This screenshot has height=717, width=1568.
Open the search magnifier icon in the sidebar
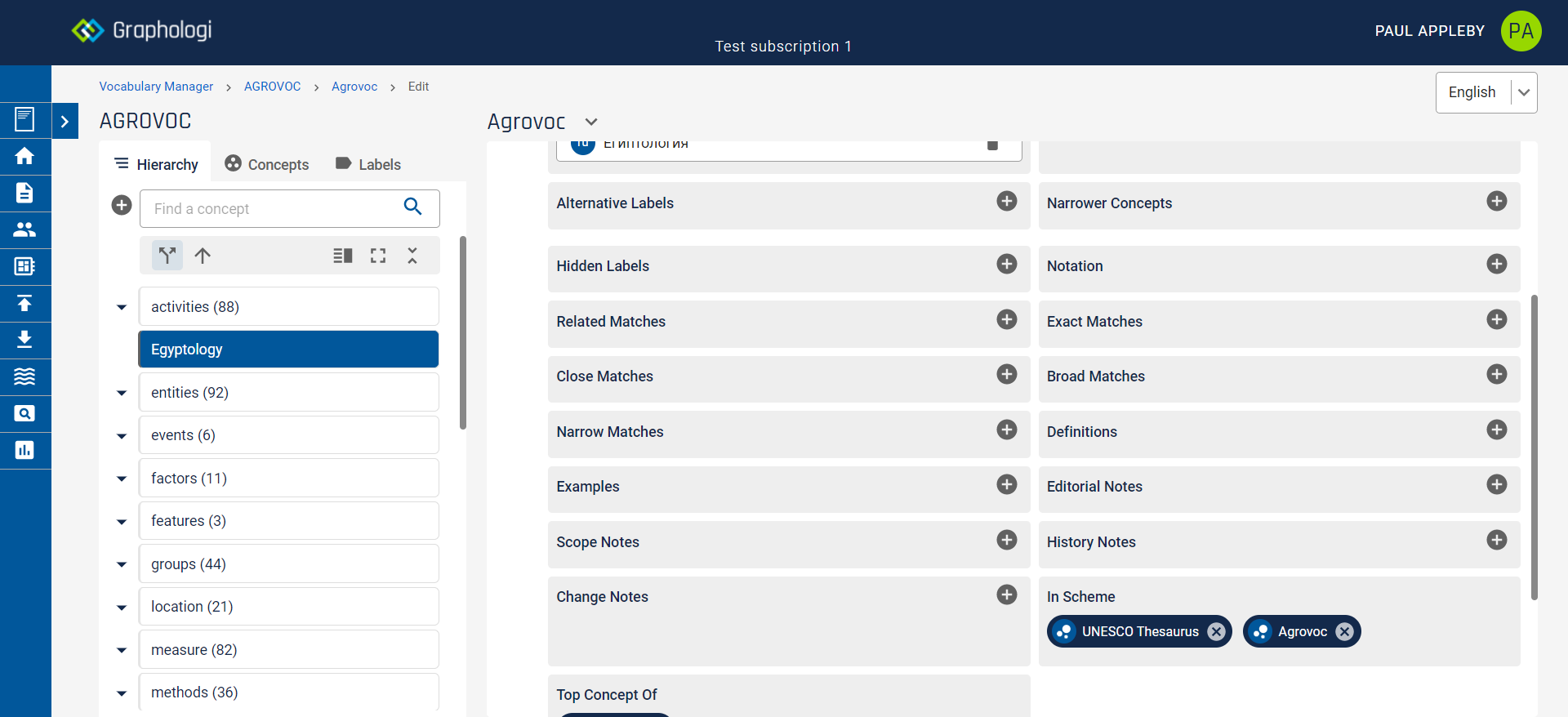(x=24, y=413)
